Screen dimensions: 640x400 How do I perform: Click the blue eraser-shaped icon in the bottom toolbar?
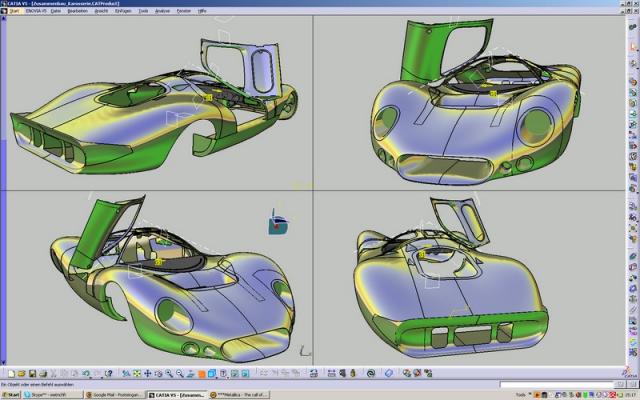click(x=389, y=373)
